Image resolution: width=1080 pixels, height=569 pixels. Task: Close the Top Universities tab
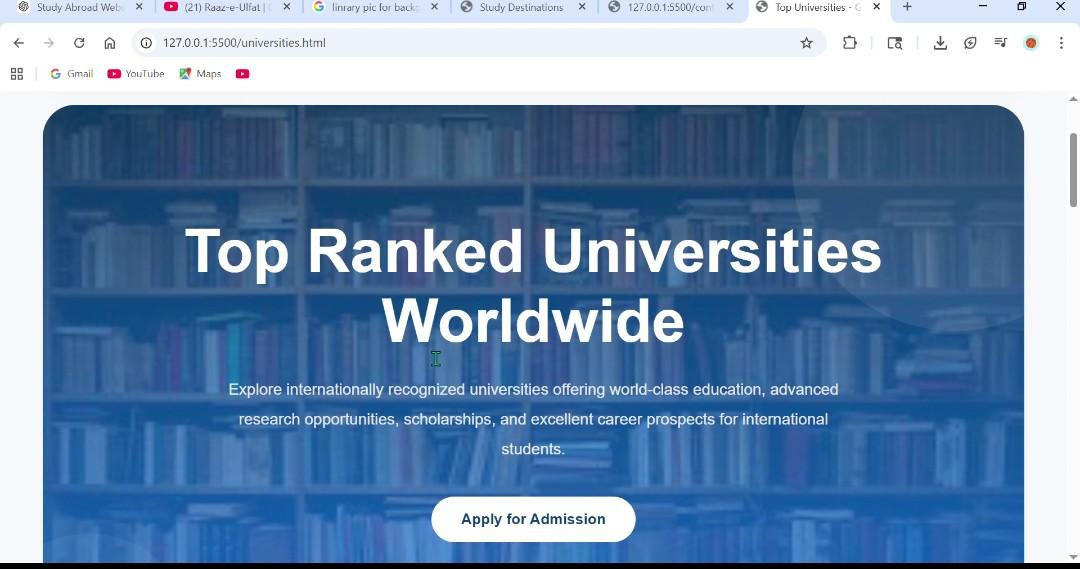tap(877, 7)
